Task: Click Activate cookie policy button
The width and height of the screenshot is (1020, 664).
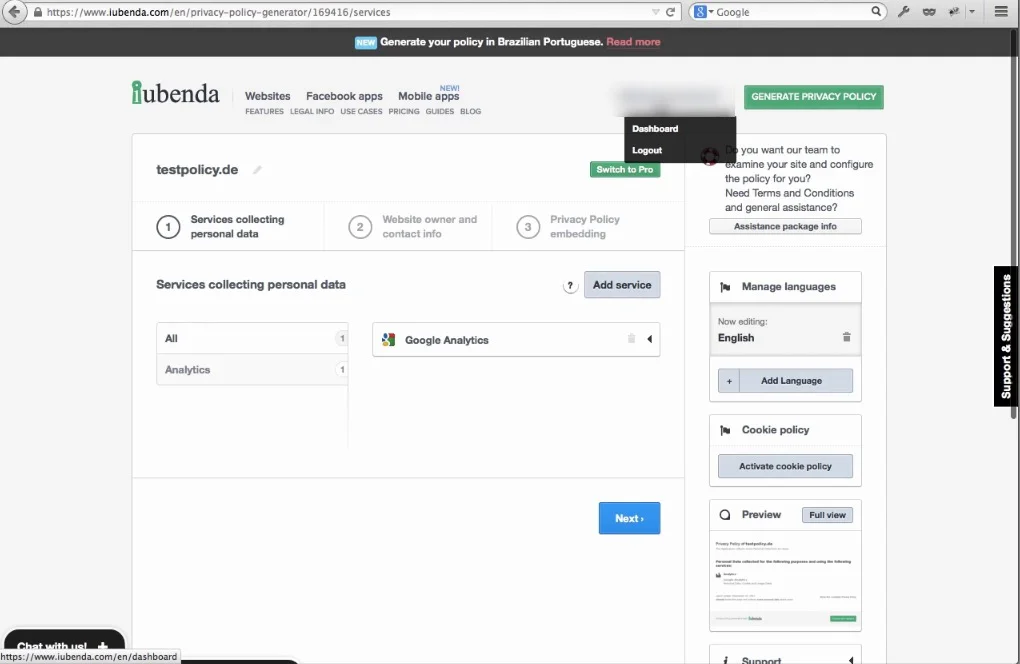Action: click(785, 466)
